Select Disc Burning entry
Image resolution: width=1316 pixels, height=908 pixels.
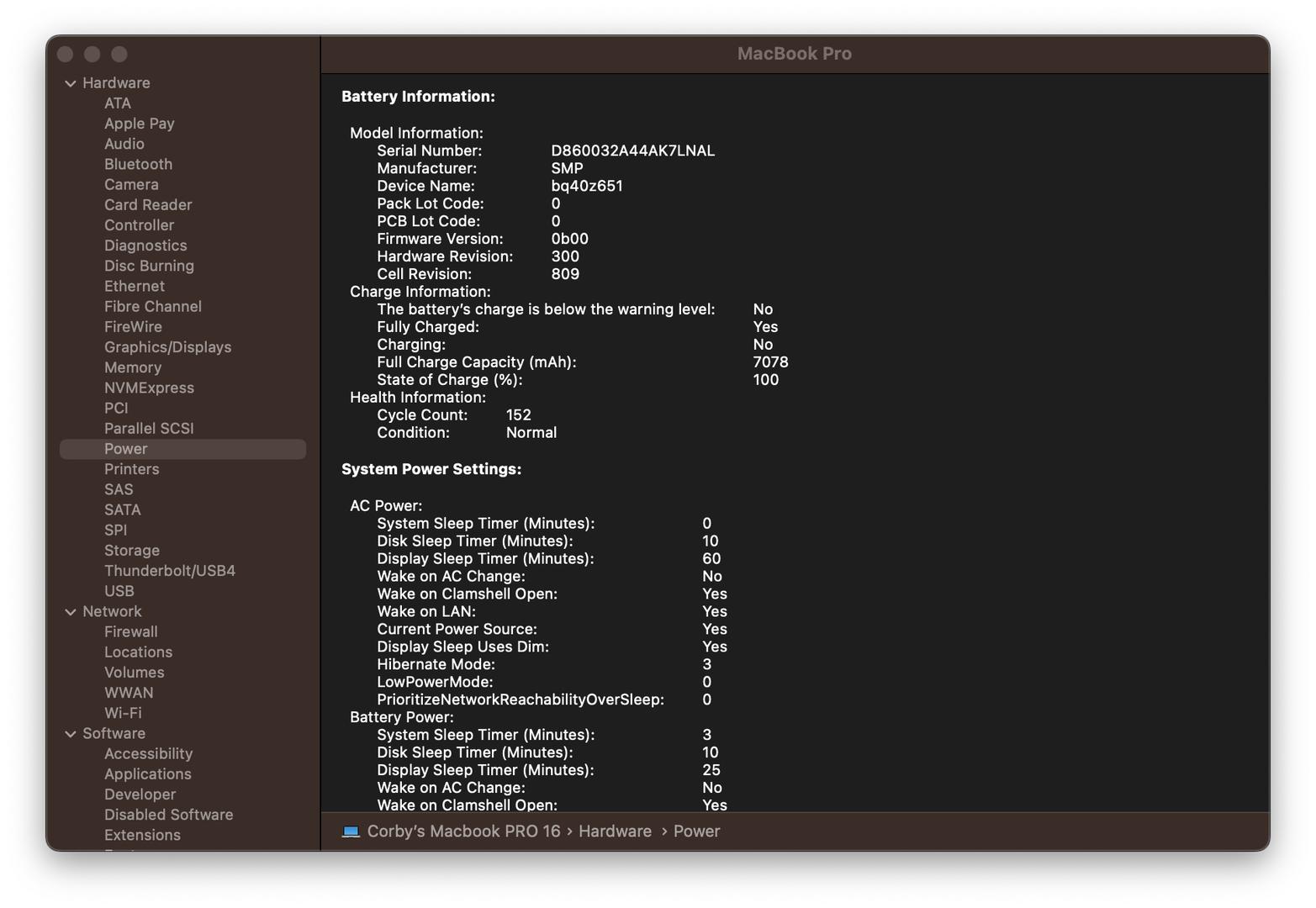pos(149,266)
